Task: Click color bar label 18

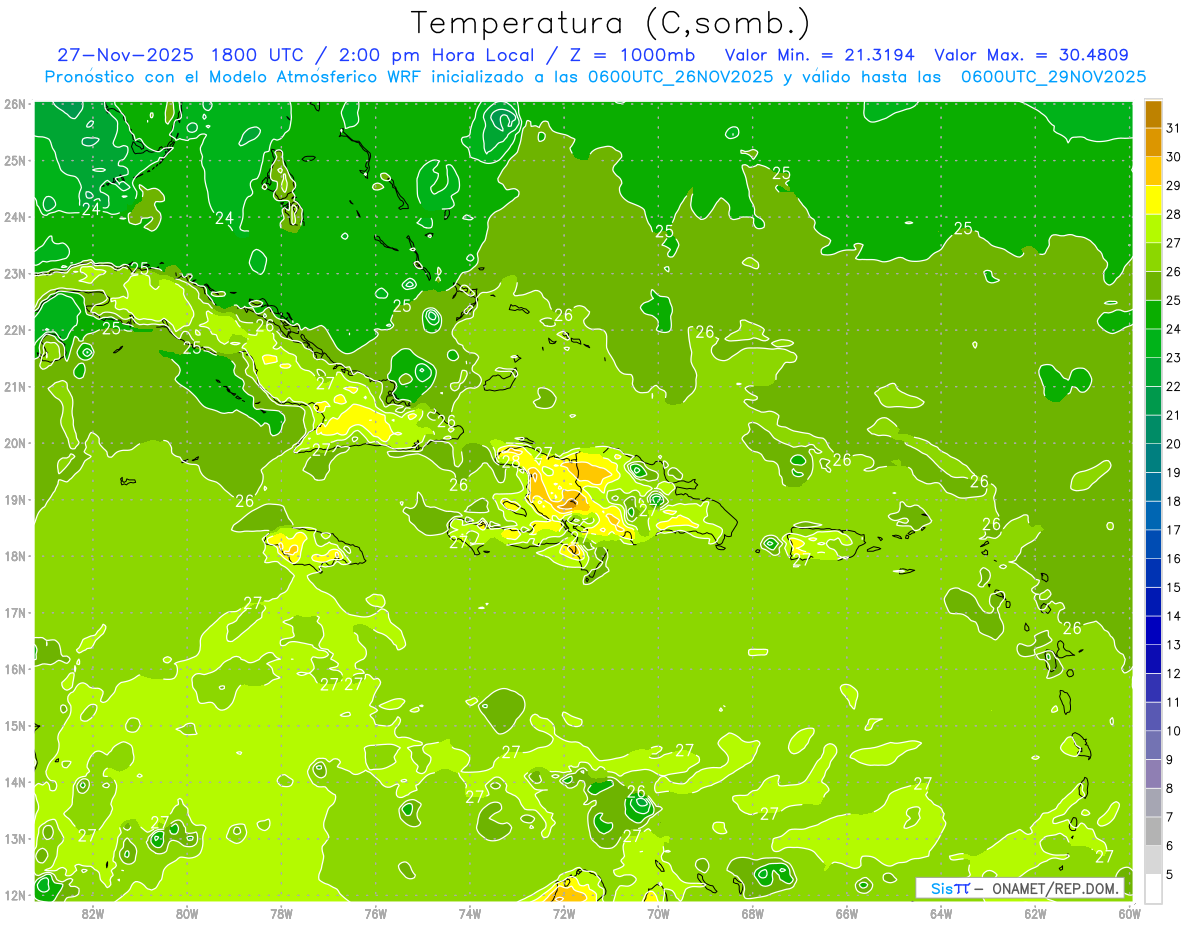Action: [1174, 501]
